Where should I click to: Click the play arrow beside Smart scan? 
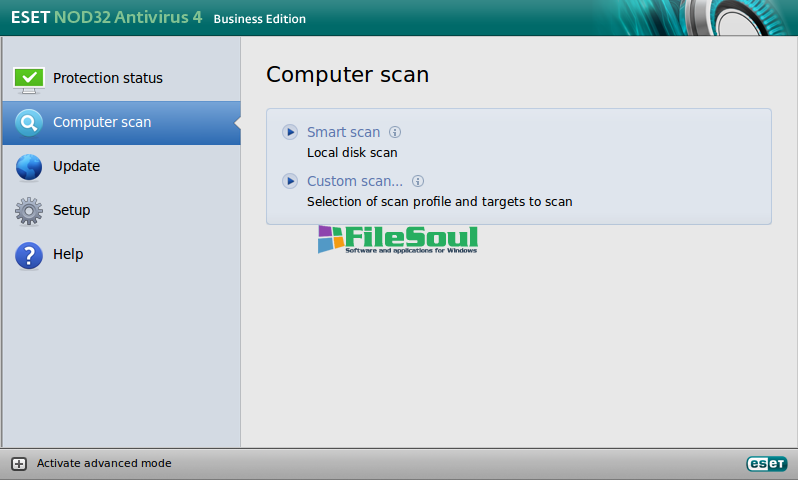pyautogui.click(x=290, y=132)
